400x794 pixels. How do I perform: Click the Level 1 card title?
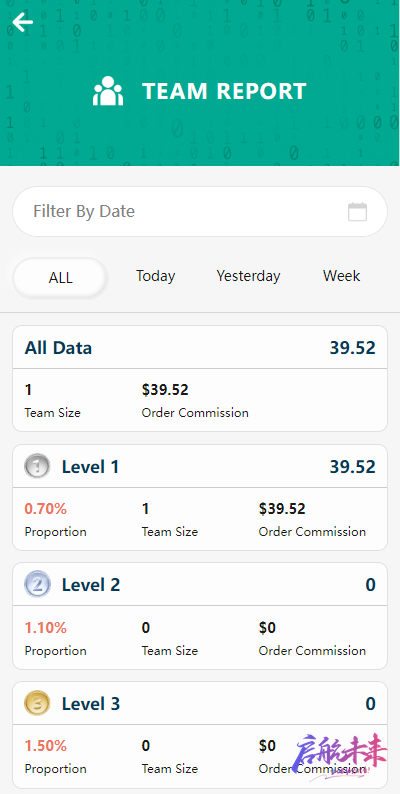[90, 466]
